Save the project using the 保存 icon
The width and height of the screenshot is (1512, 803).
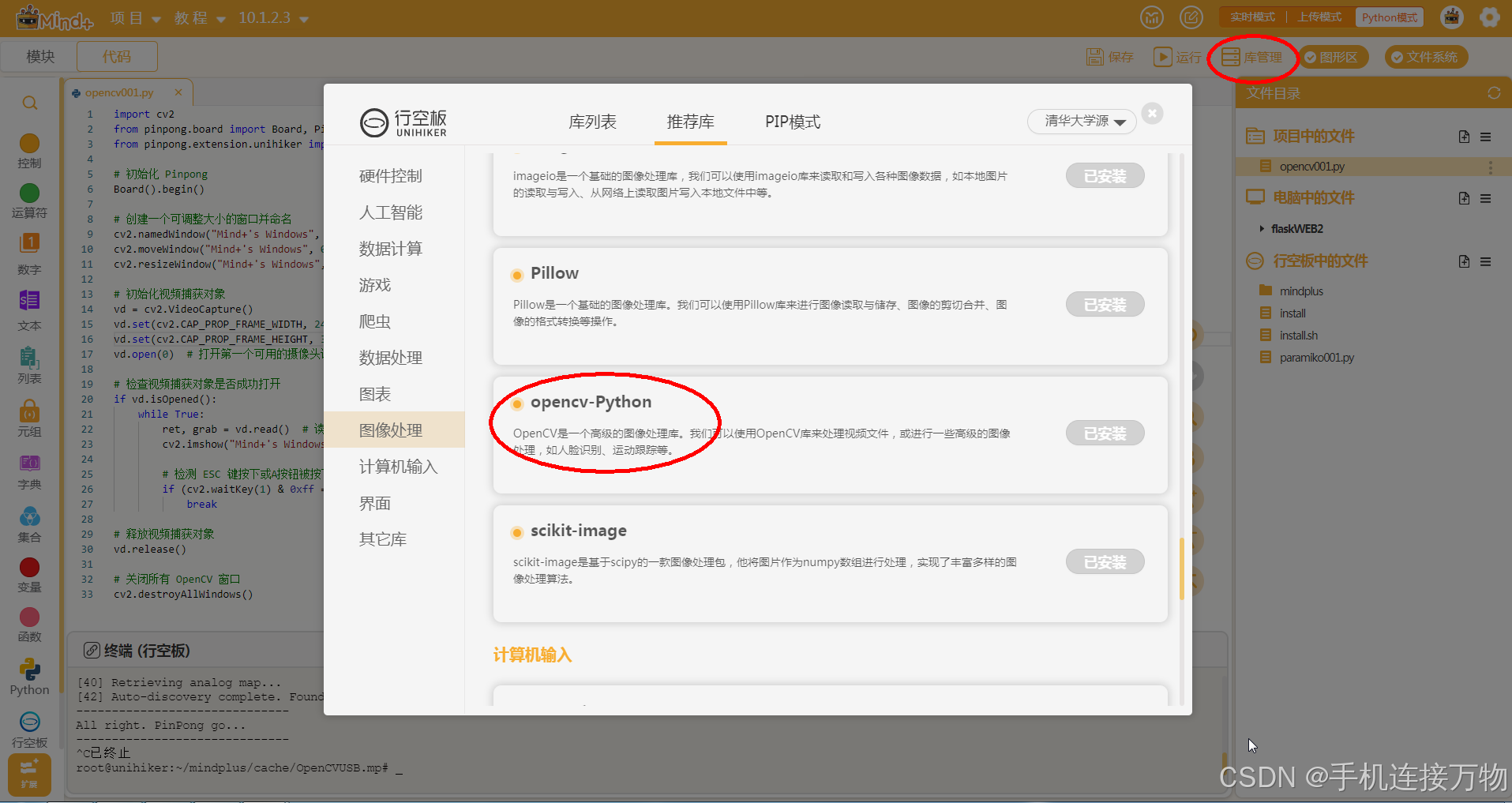pos(1109,56)
